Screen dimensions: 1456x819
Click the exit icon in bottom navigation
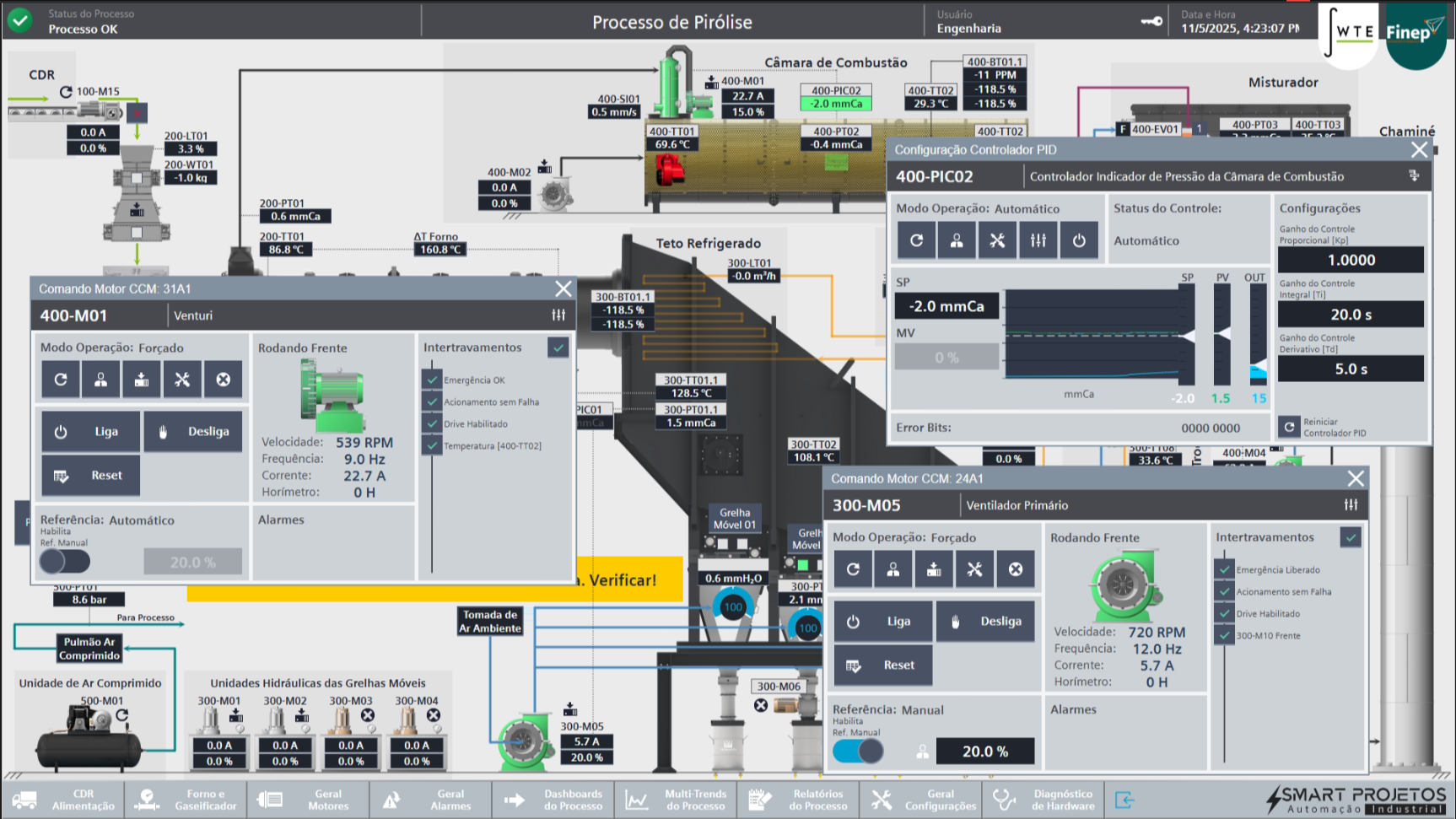click(x=1124, y=800)
